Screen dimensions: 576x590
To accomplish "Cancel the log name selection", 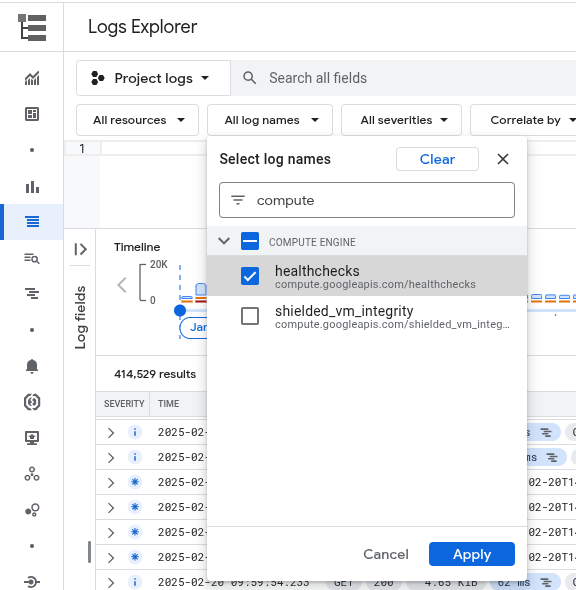I will click(386, 554).
